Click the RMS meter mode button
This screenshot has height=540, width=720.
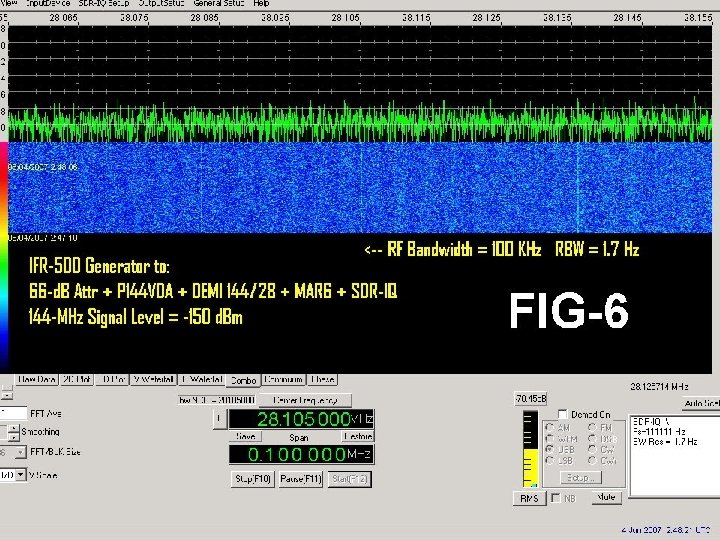pyautogui.click(x=529, y=498)
